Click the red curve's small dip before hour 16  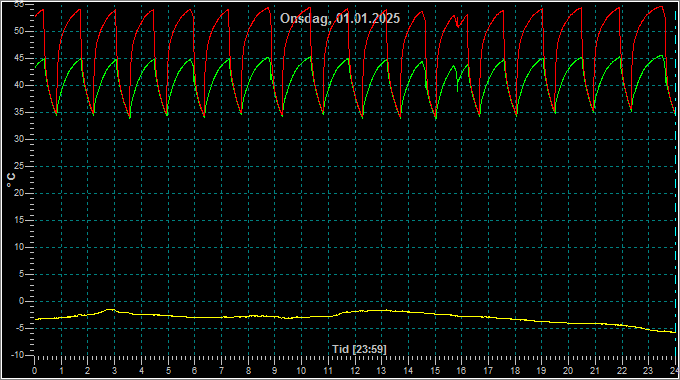(x=458, y=25)
